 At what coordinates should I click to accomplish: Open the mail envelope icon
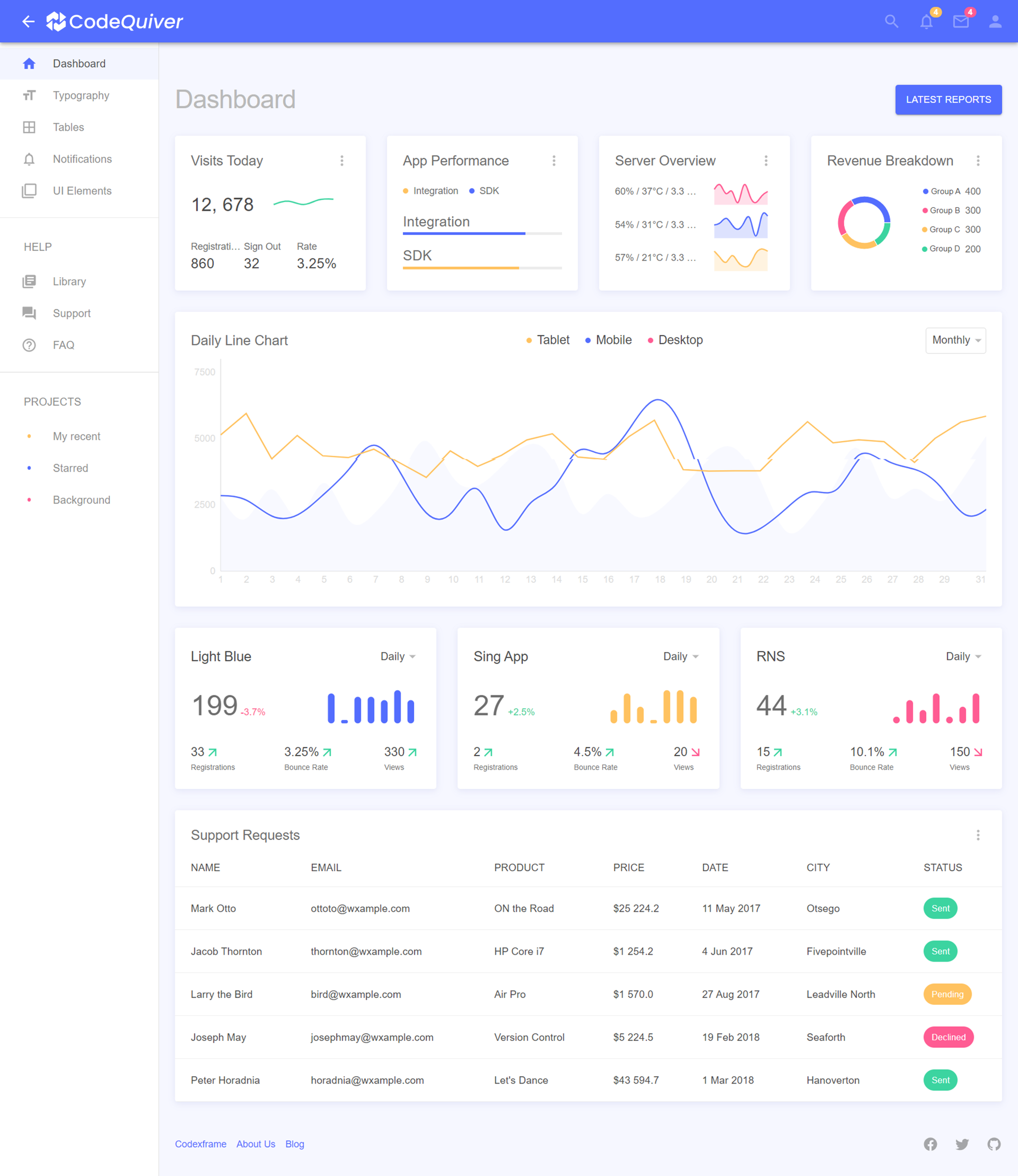point(961,22)
